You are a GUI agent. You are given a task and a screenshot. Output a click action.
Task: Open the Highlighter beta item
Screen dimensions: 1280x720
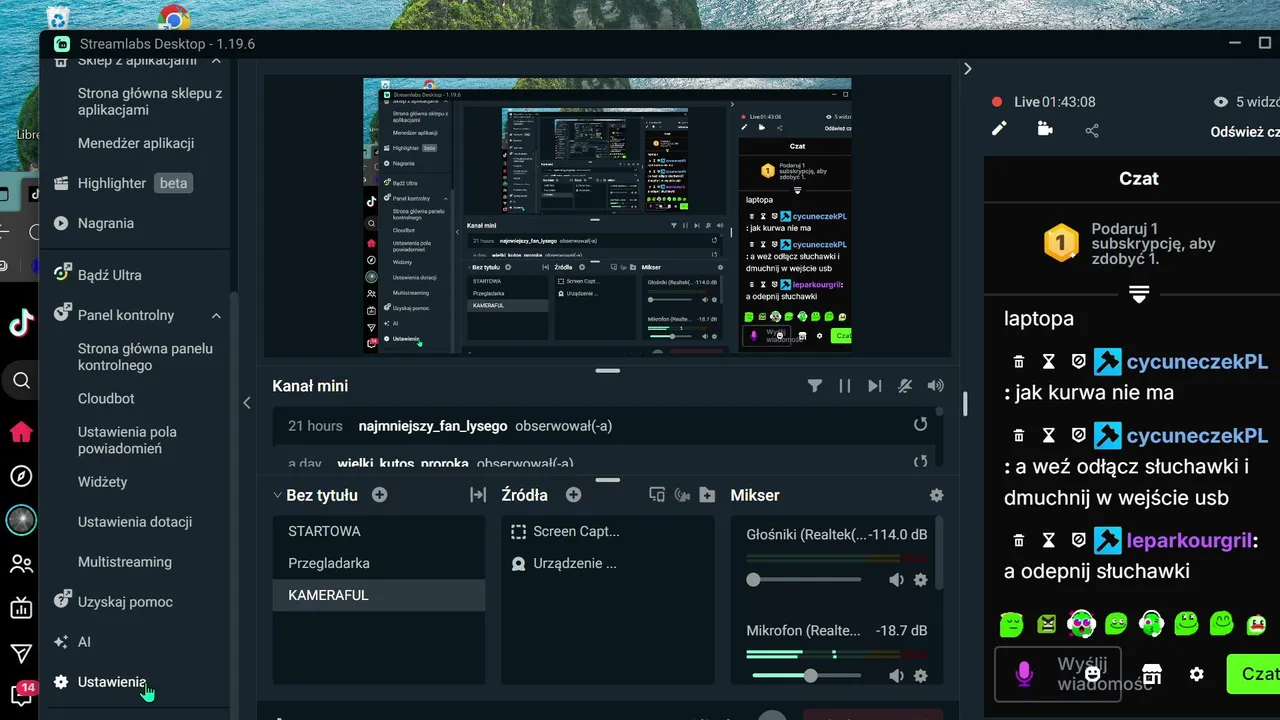122,183
